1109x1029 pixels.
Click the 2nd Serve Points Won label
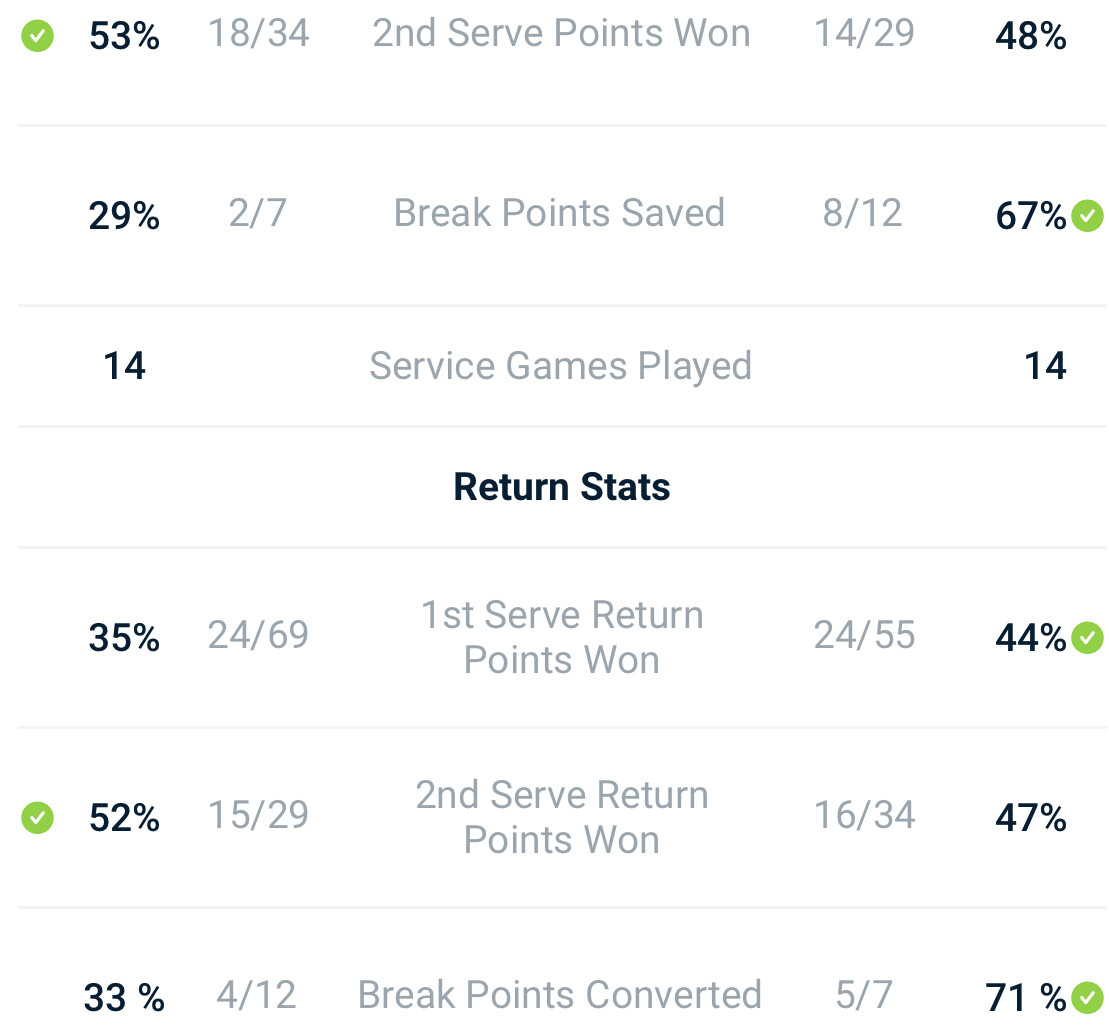(561, 34)
